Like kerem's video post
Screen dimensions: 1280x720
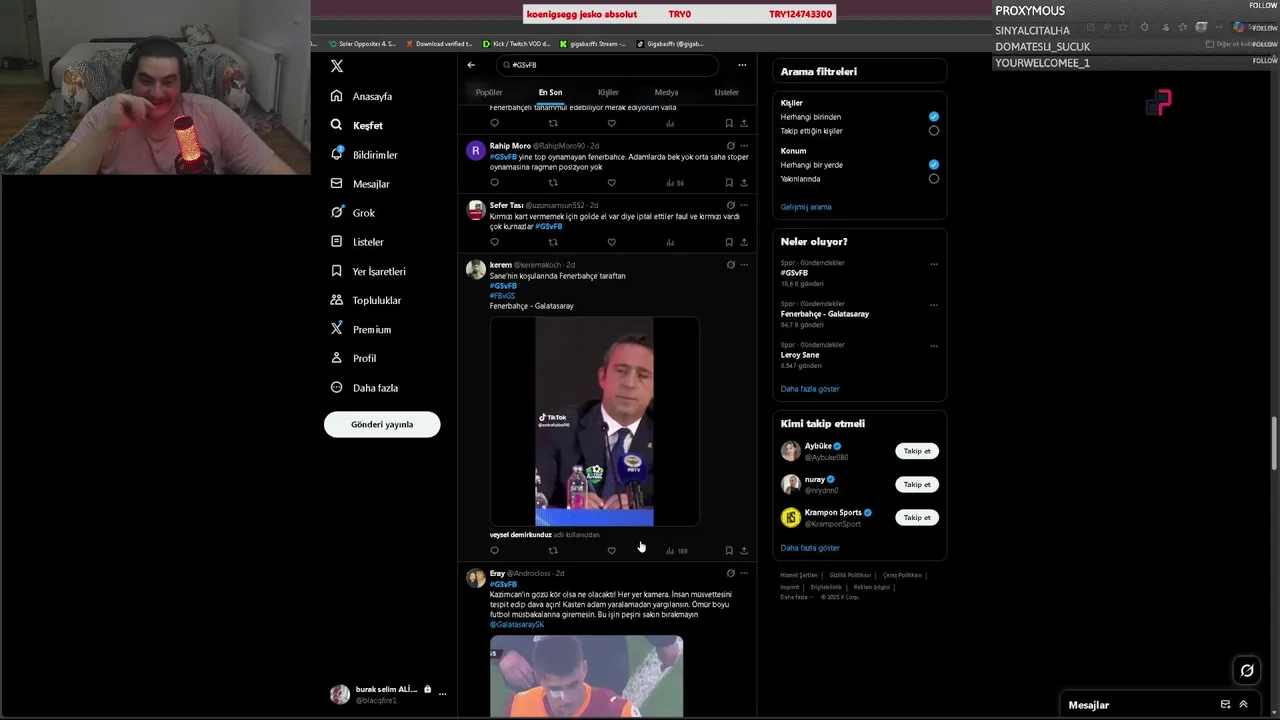[x=611, y=550]
